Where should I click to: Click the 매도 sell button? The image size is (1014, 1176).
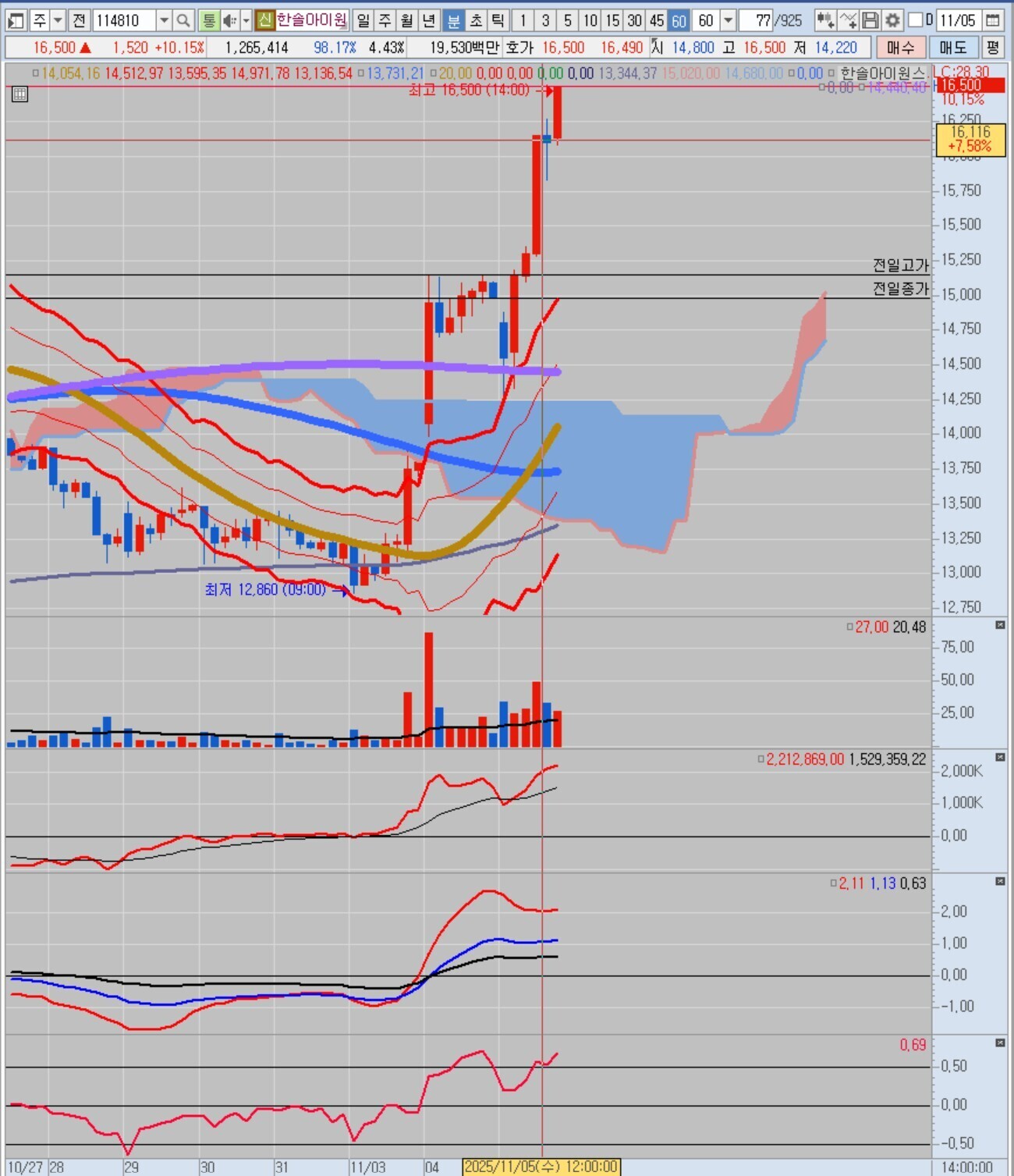[x=953, y=48]
